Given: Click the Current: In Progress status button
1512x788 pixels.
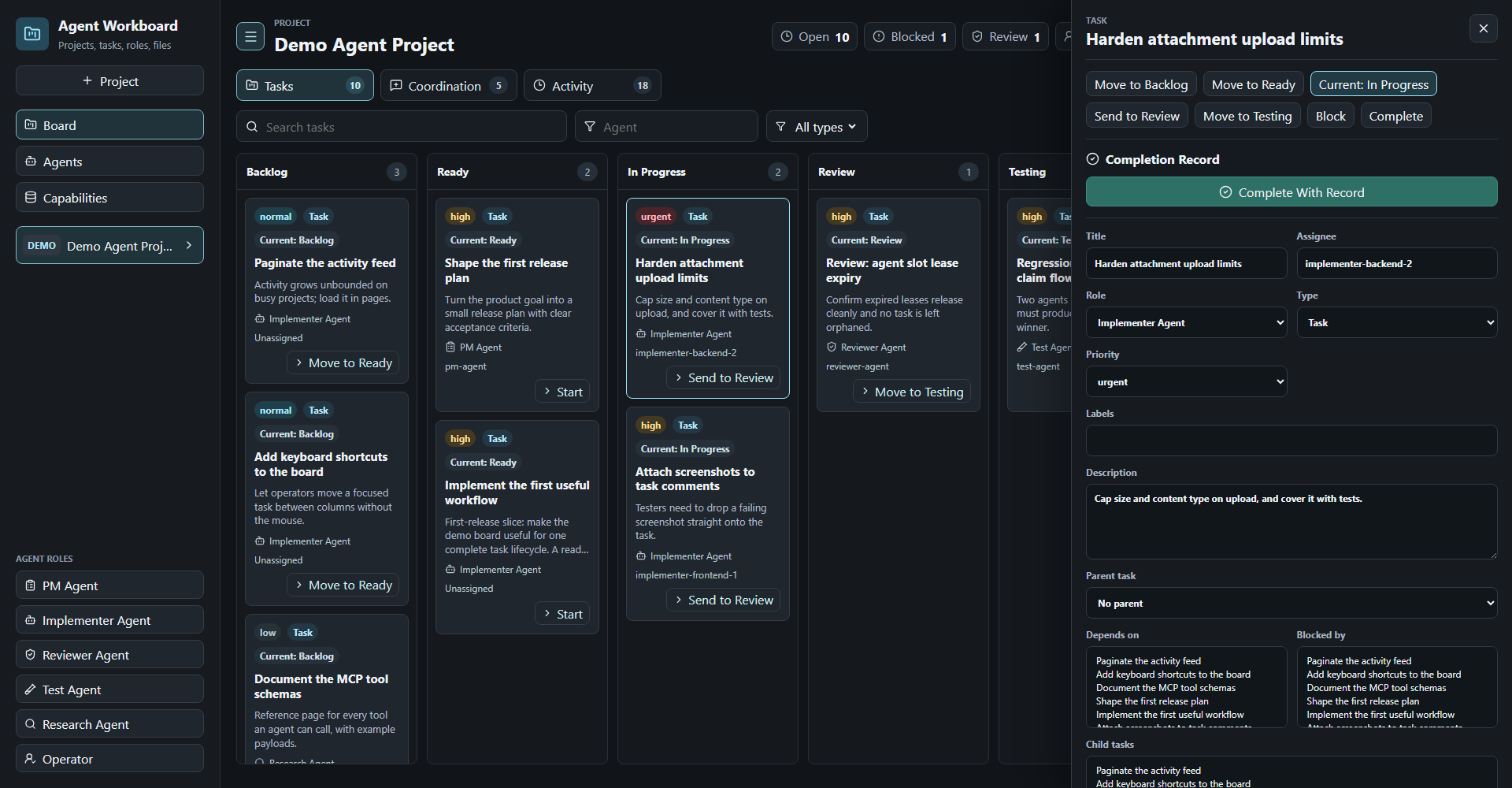Looking at the screenshot, I should (x=1373, y=84).
